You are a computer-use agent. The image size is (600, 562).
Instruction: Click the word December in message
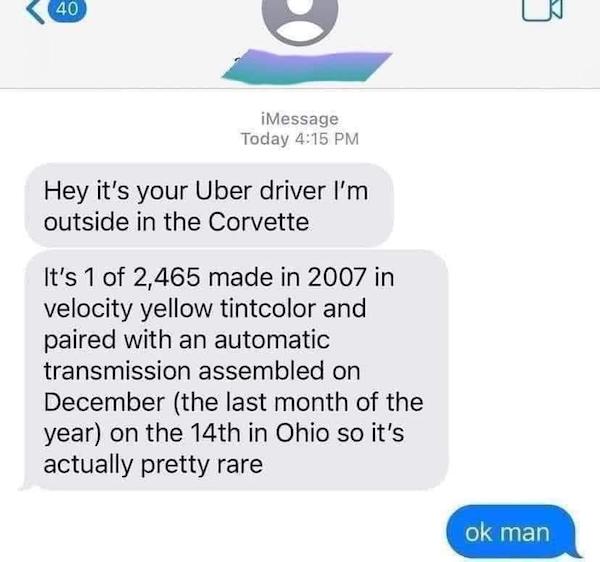point(104,402)
